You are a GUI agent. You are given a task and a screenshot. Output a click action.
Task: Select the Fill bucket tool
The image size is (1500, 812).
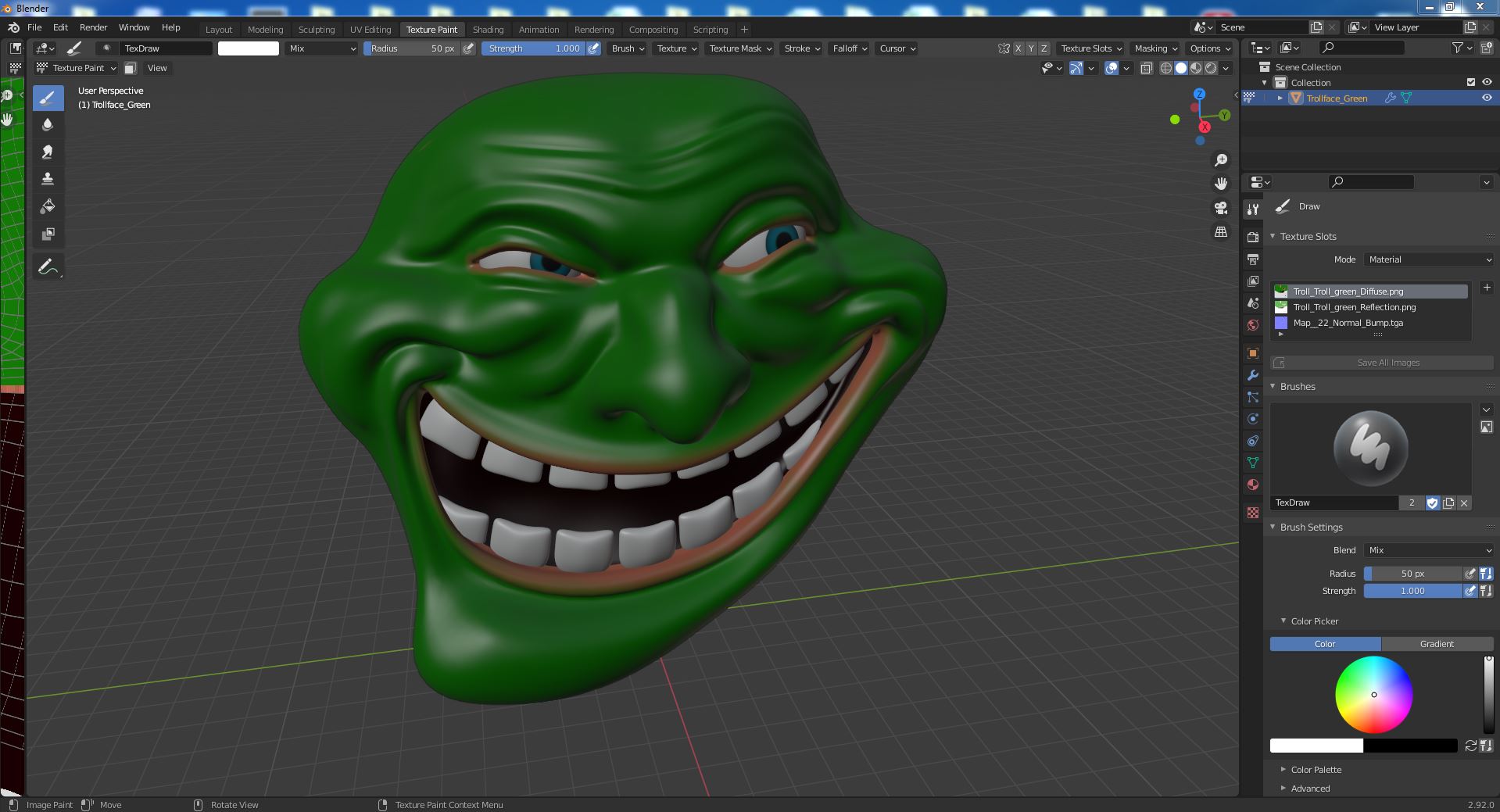(x=48, y=207)
